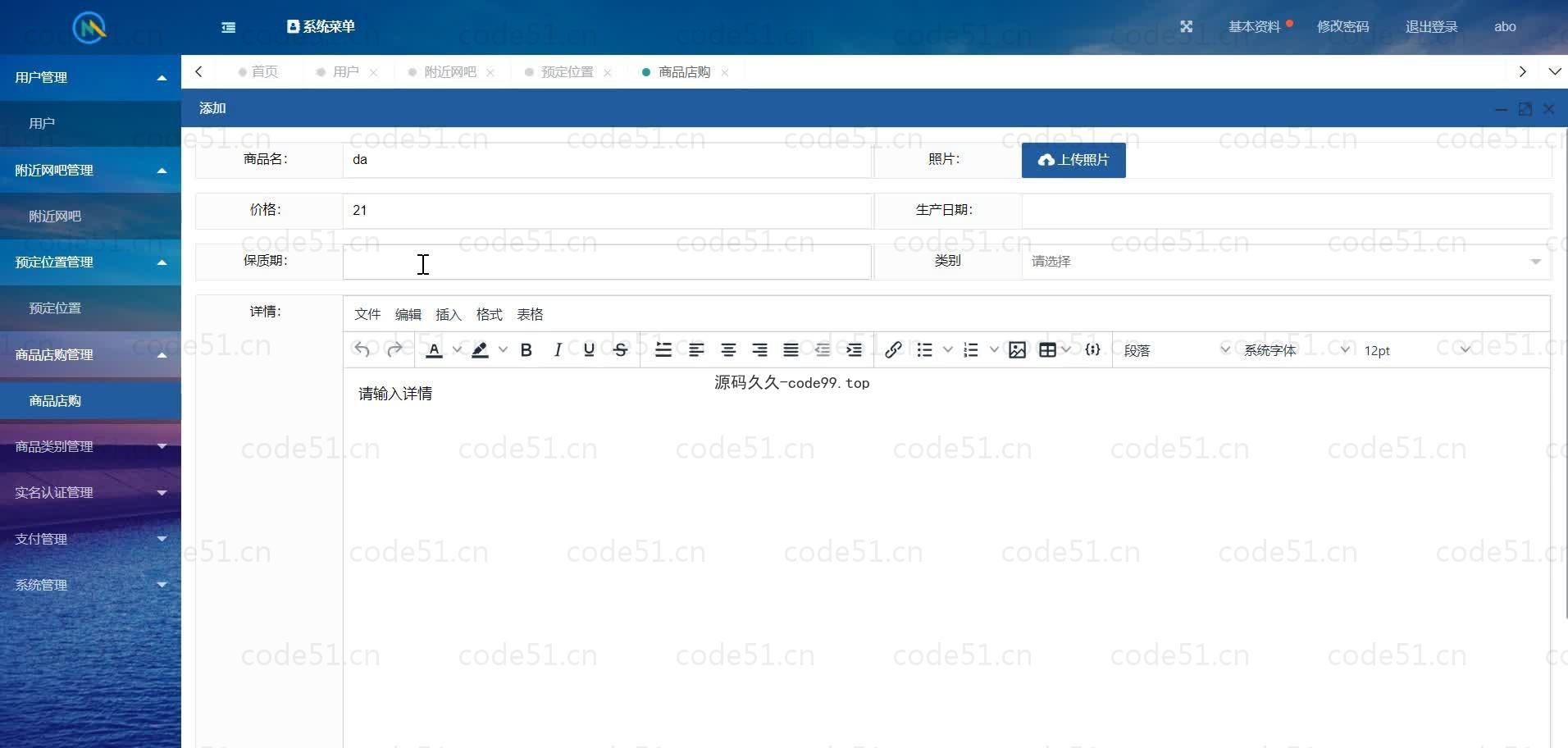The width and height of the screenshot is (1568, 748).
Task: Collapse sidebar with hamburger menu icon
Action: (229, 27)
